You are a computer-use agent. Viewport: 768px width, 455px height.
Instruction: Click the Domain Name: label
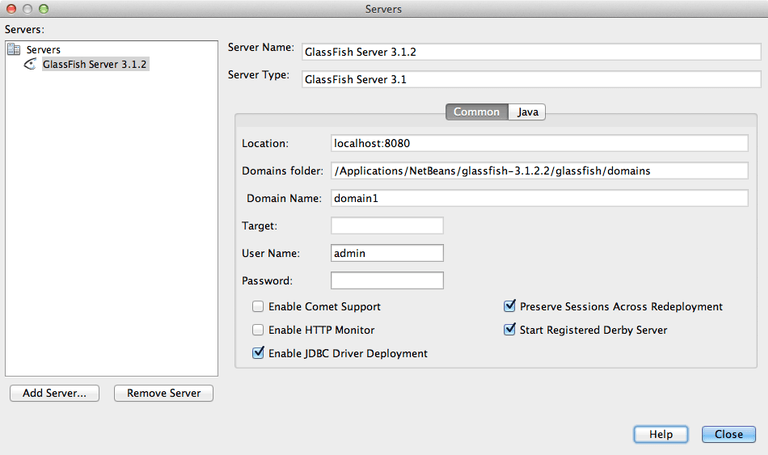tap(284, 198)
